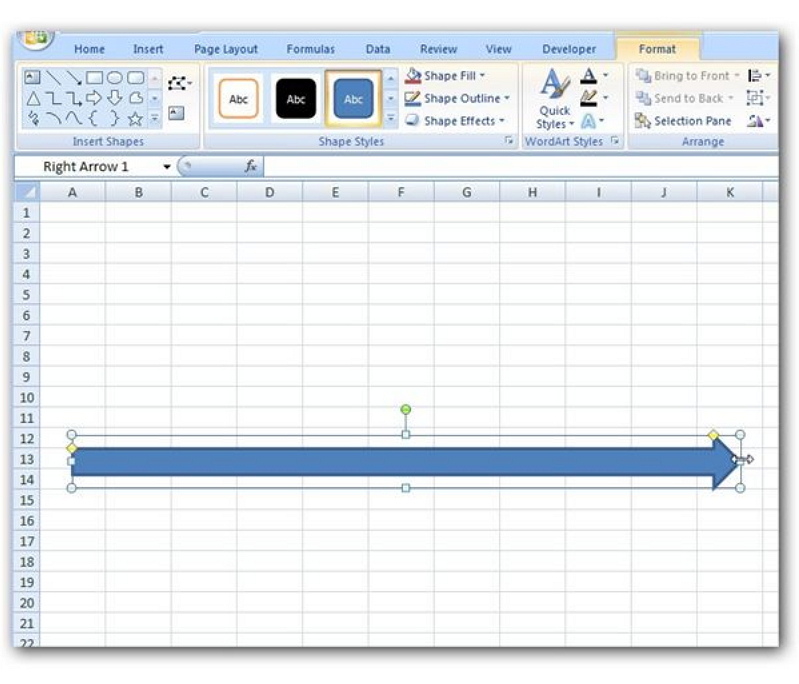Image resolution: width=799 pixels, height=684 pixels.
Task: Pick the Oval shape from Insert Shapes
Action: pos(115,77)
